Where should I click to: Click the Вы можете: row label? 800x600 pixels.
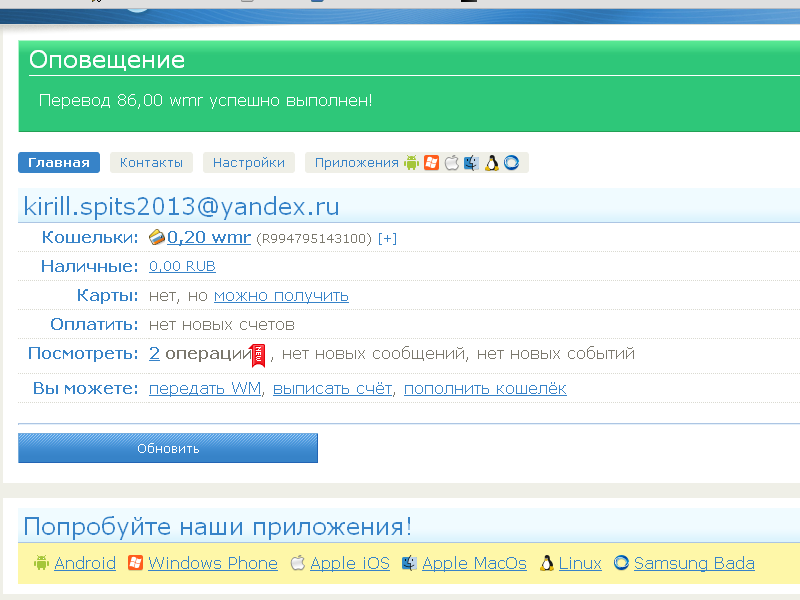[x=86, y=388]
